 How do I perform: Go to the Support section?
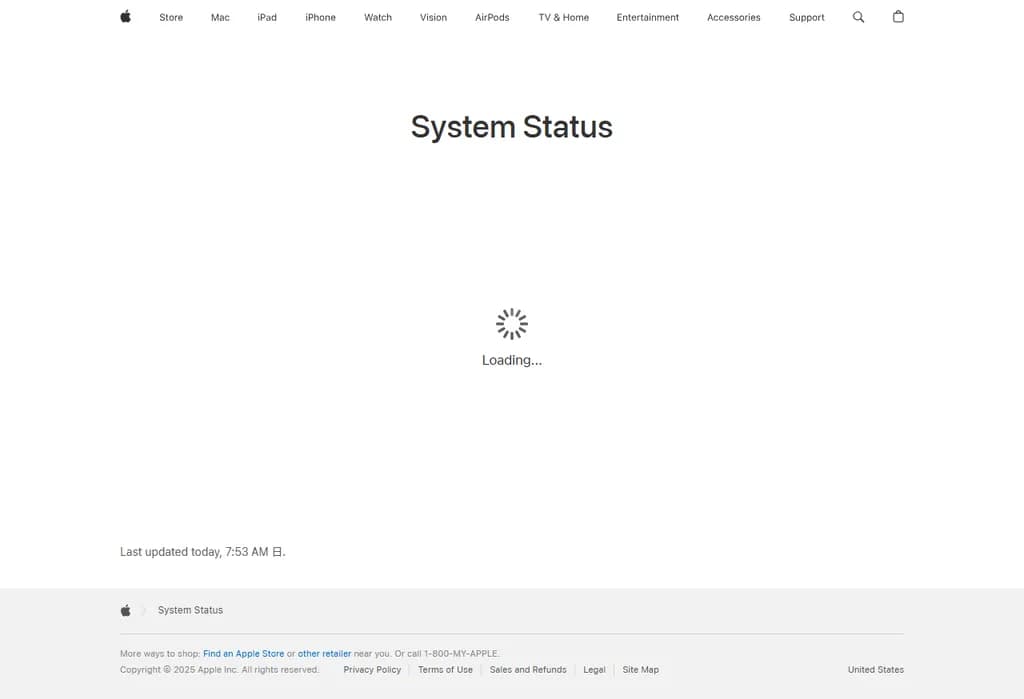(x=806, y=17)
